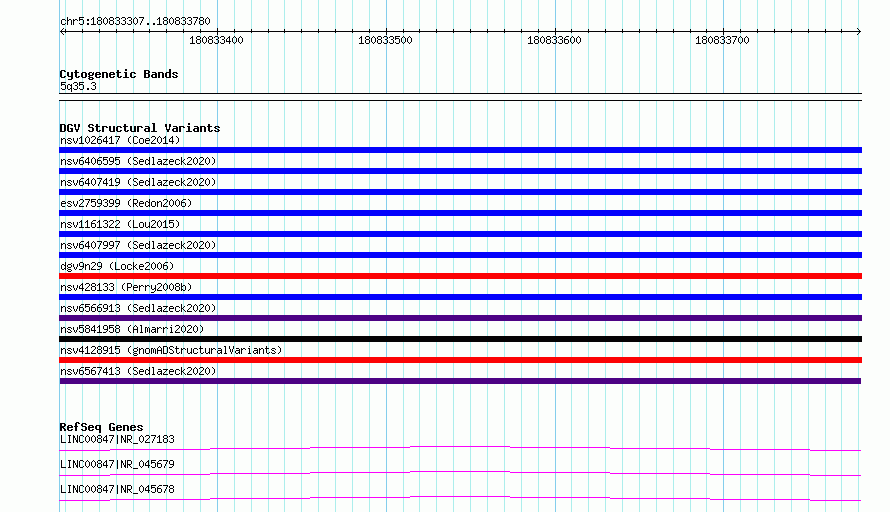Click the 5q35.3 band label
Viewport: 890px width, 512px height.
[x=78, y=86]
